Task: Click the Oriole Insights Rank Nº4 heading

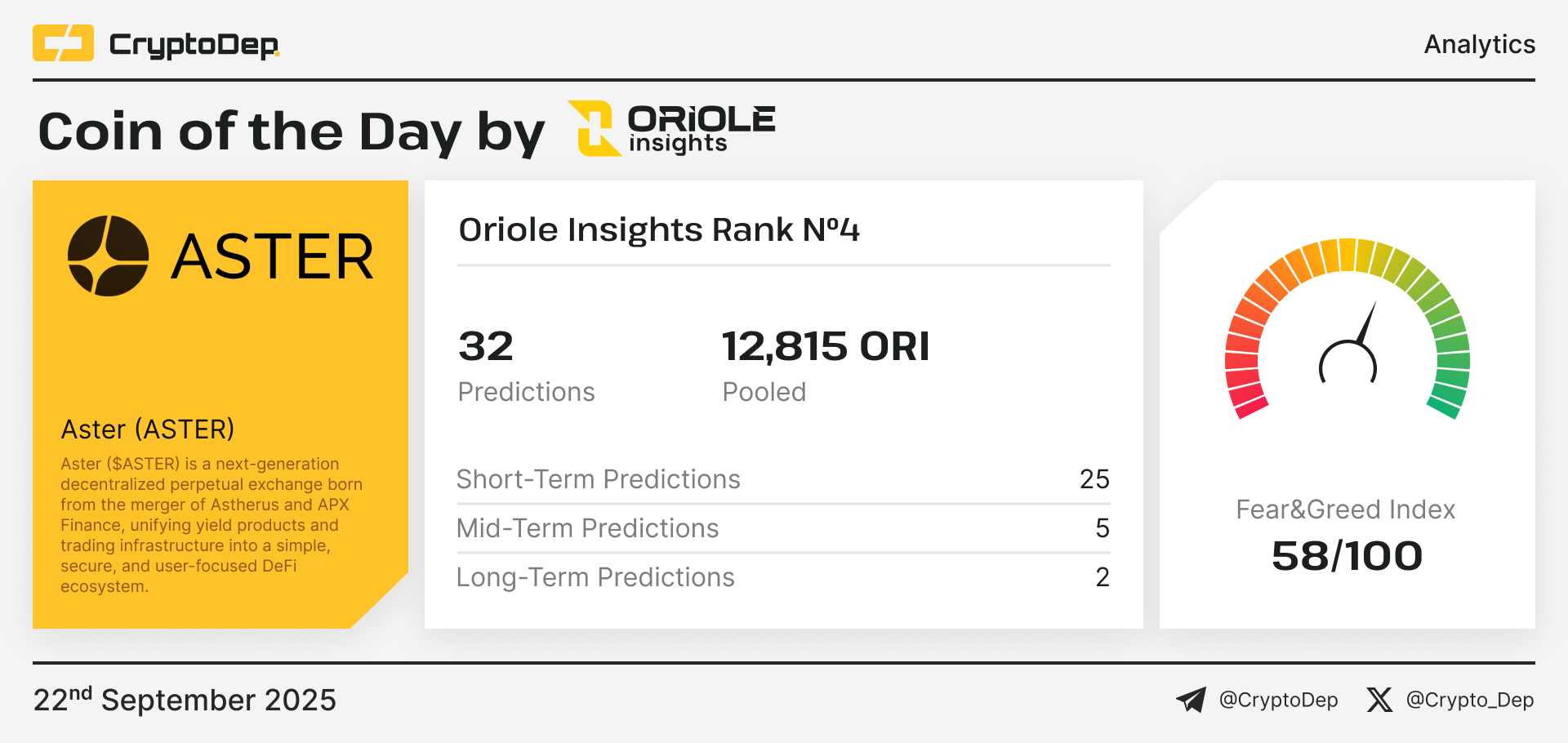Action: [659, 229]
